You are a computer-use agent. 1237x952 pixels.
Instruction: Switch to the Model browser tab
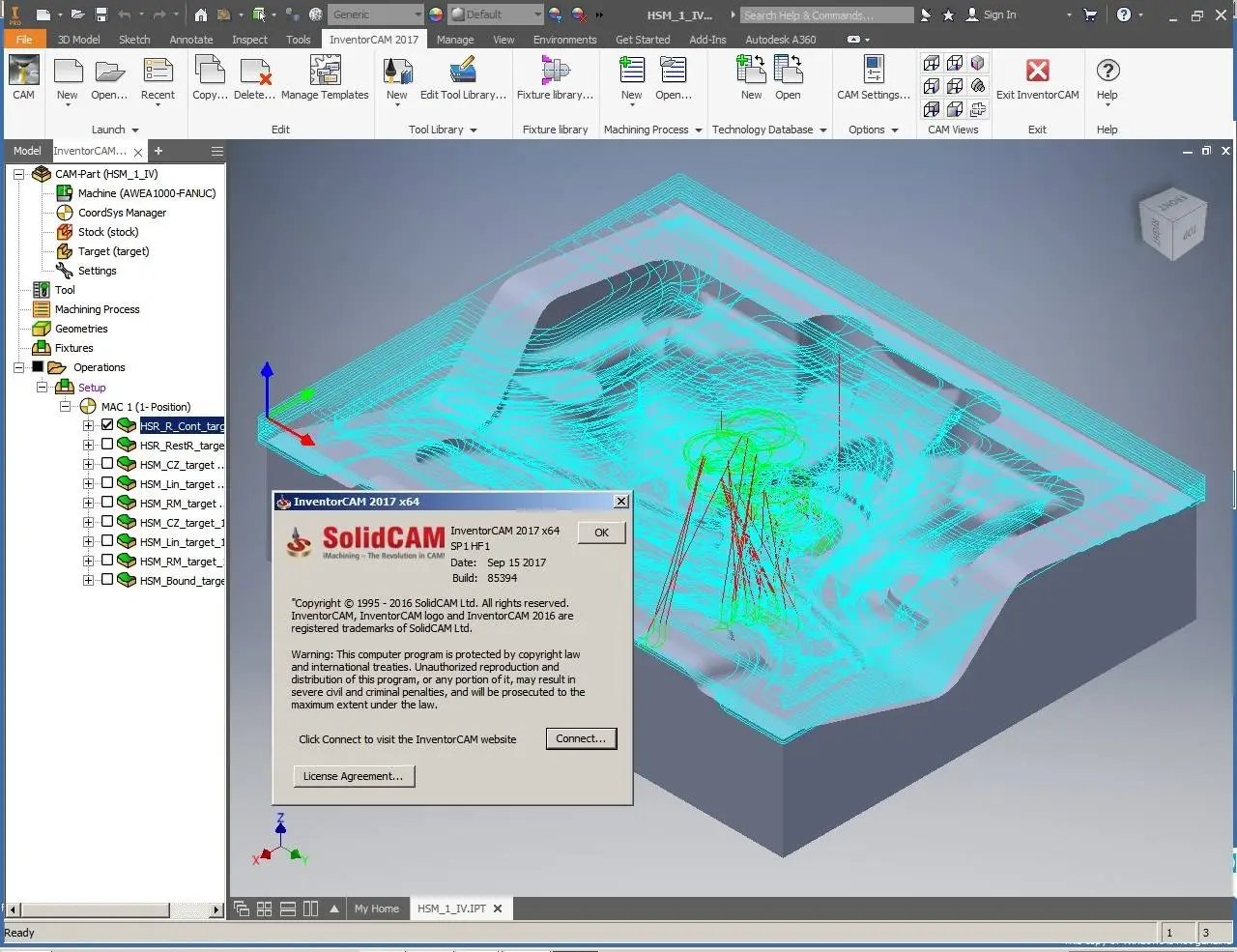click(x=27, y=151)
